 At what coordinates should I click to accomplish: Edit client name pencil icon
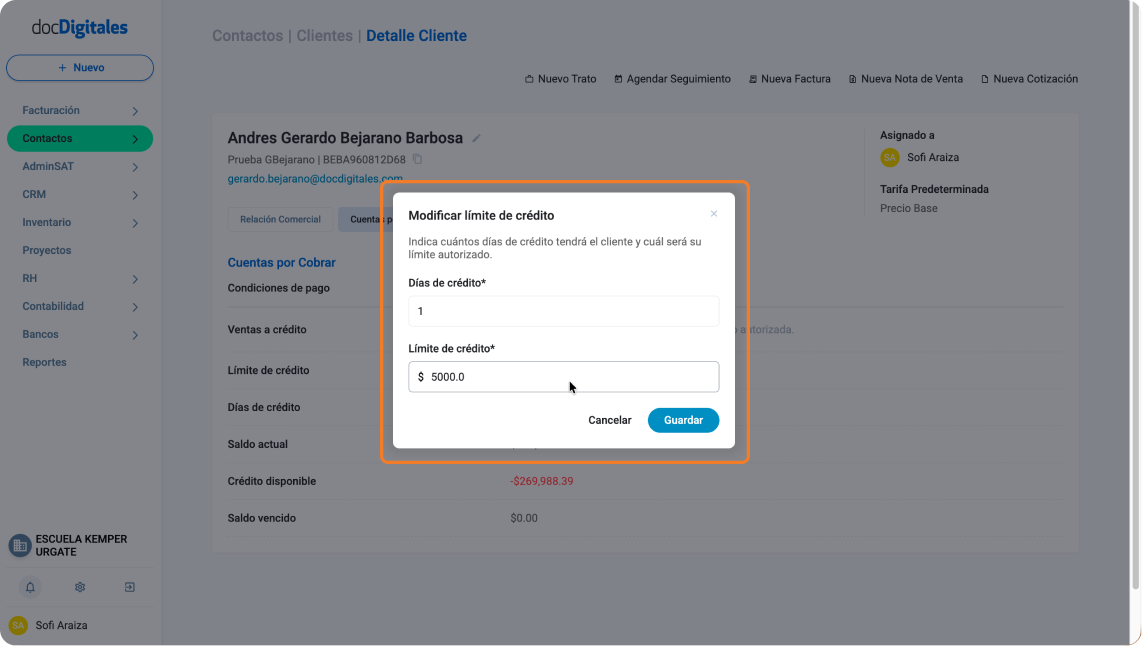pyautogui.click(x=476, y=138)
